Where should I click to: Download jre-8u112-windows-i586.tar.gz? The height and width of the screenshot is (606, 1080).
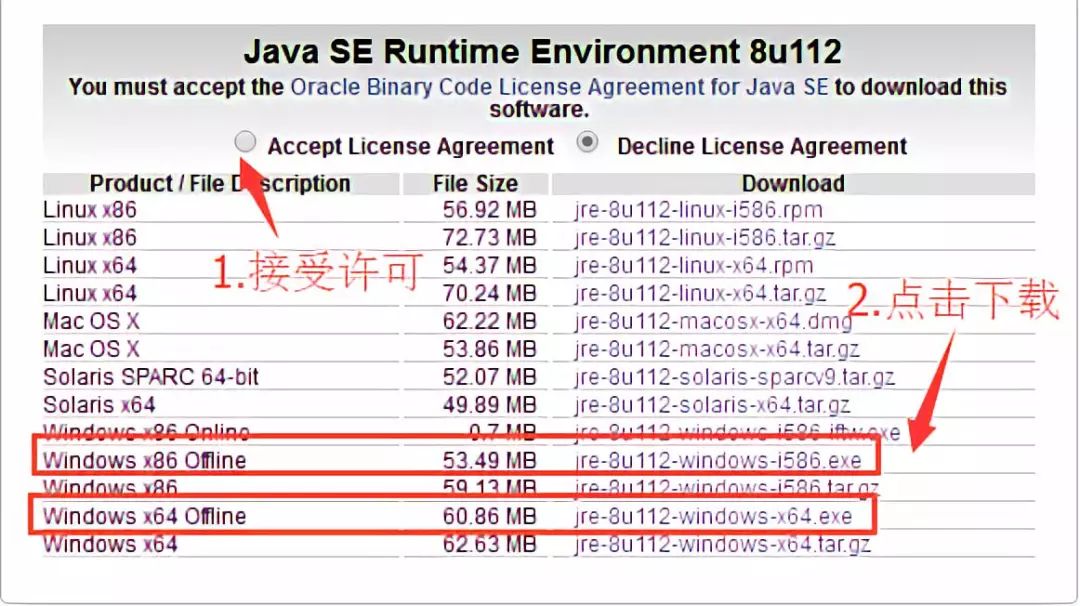tap(727, 488)
